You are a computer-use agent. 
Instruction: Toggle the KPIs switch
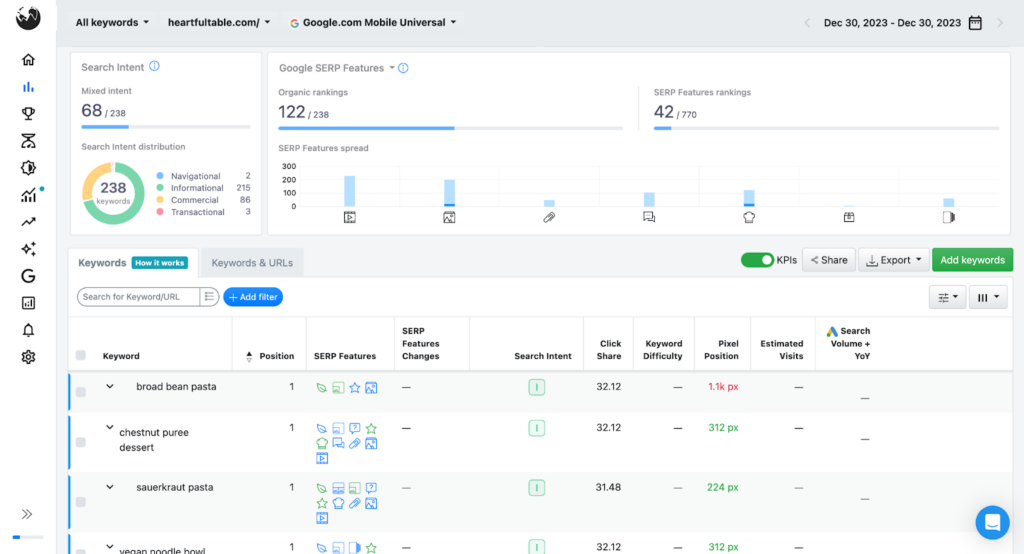757,260
